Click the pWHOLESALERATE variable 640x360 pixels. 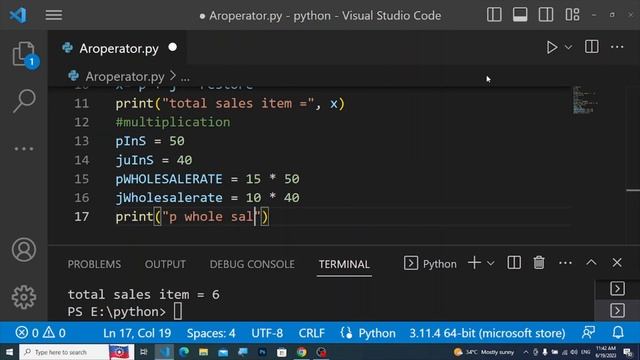coord(169,179)
